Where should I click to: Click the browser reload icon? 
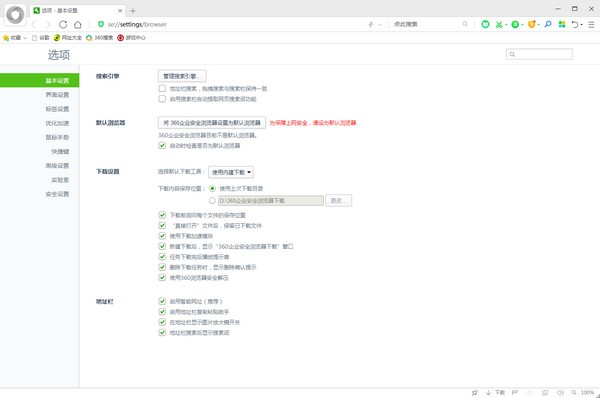click(x=63, y=24)
